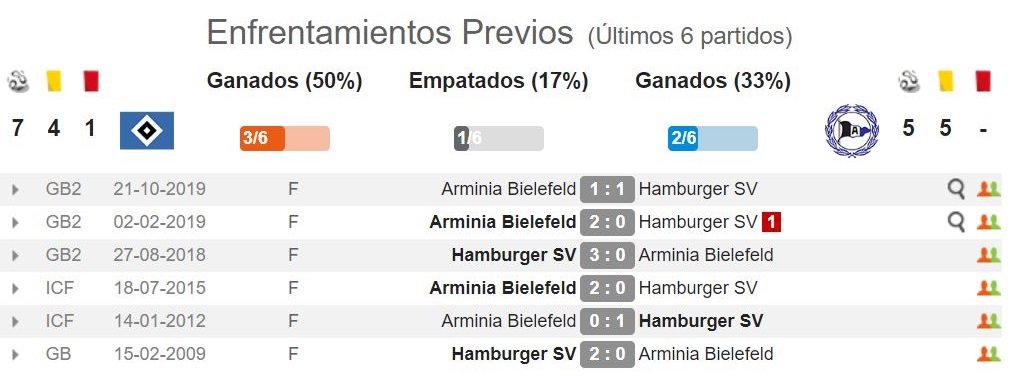Click the orange 3/6 wins progress bar
1010x376 pixels.
[x=285, y=138]
